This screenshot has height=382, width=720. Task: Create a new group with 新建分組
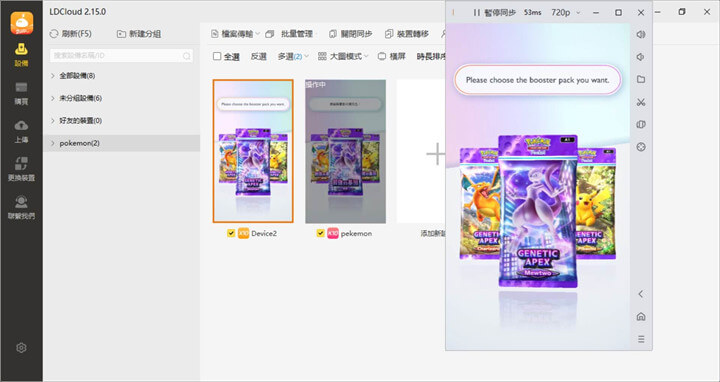coord(139,34)
